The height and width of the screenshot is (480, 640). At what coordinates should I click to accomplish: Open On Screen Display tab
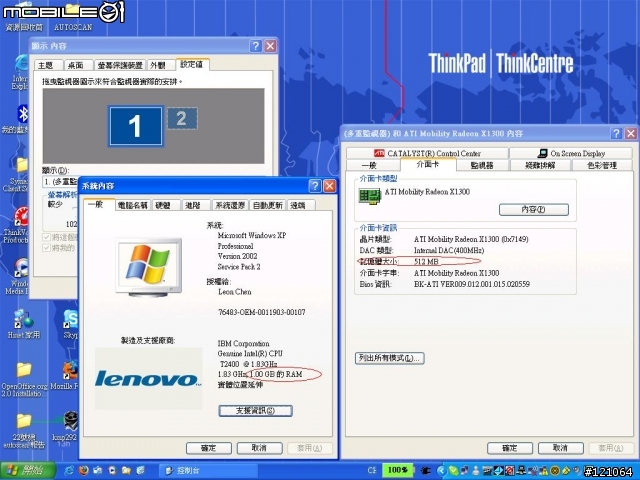point(571,153)
